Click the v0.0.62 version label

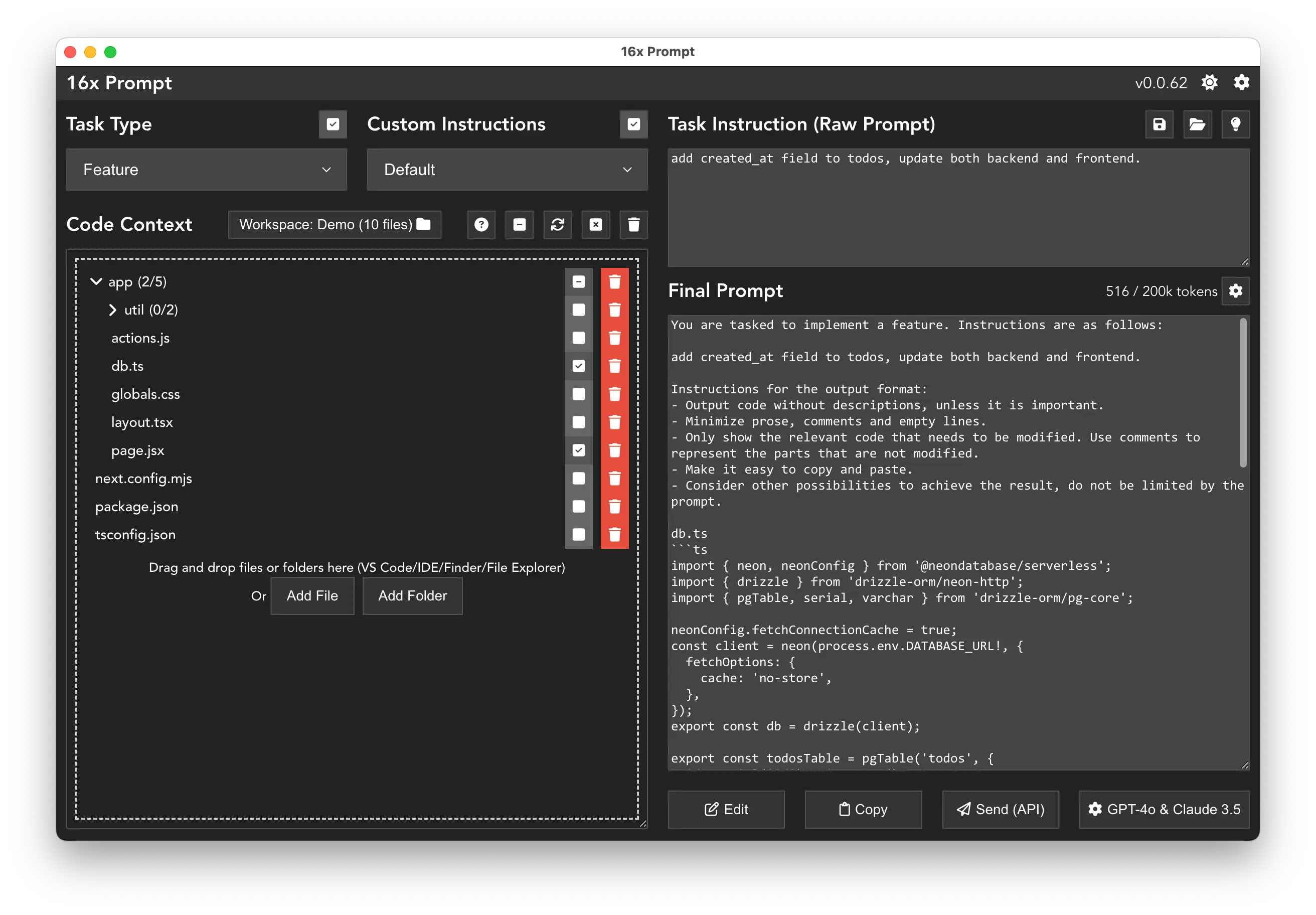[x=1161, y=83]
